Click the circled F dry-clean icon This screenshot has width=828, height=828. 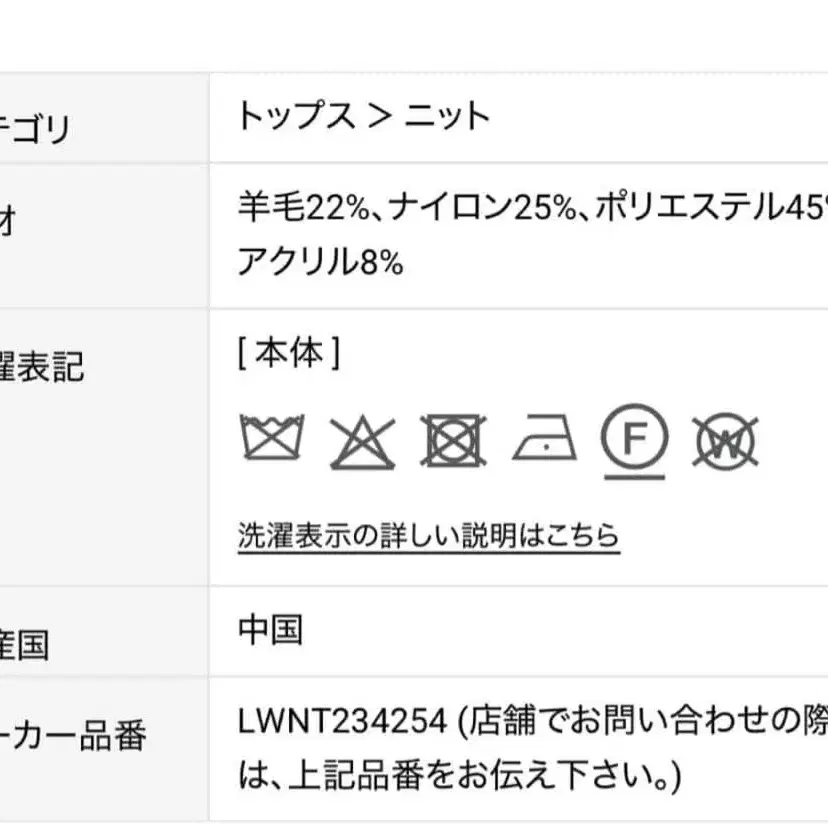[634, 438]
